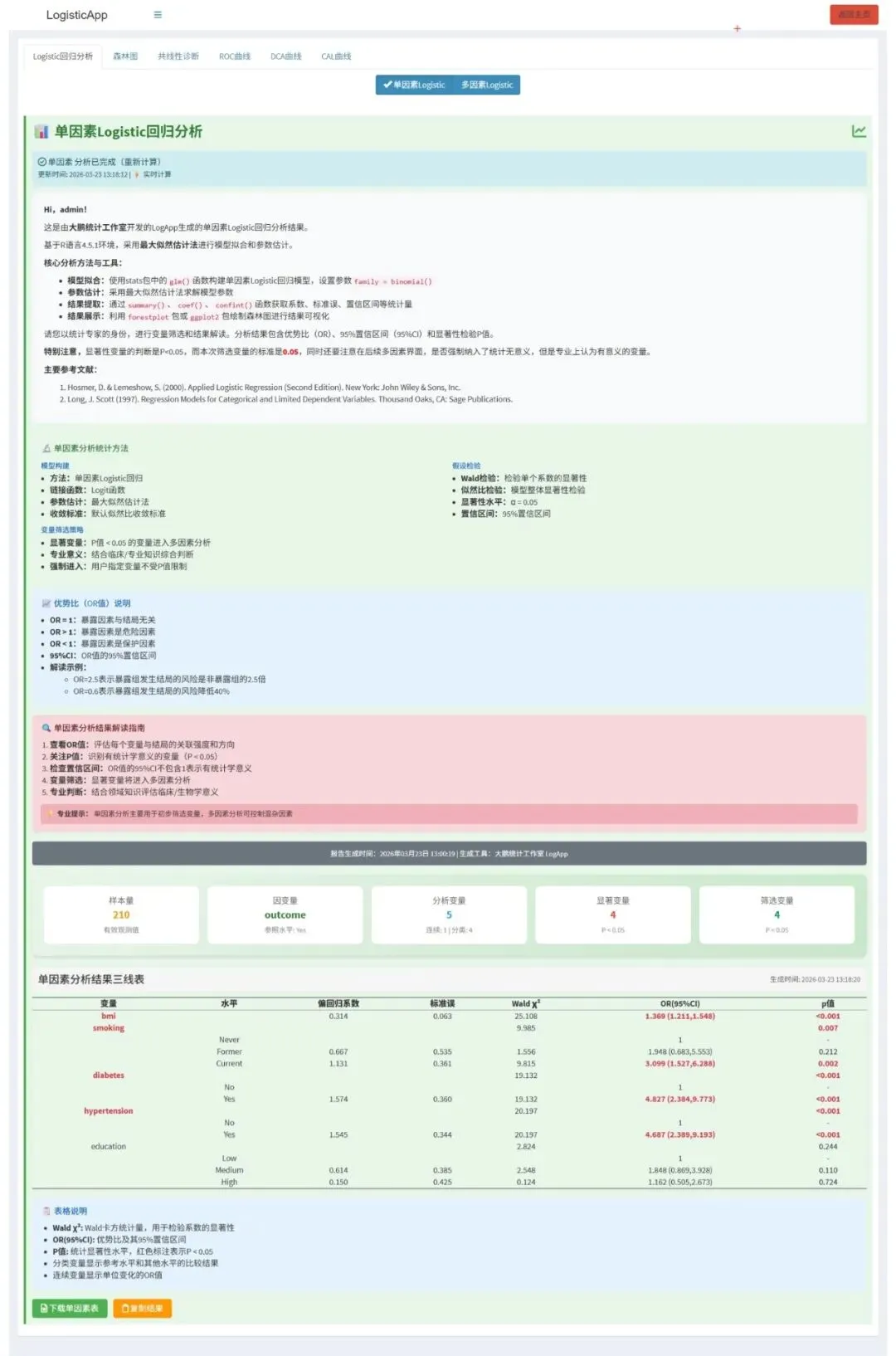Click the 报告生成时间 grey footer bar
This screenshot has height=1356, width=896.
(449, 853)
